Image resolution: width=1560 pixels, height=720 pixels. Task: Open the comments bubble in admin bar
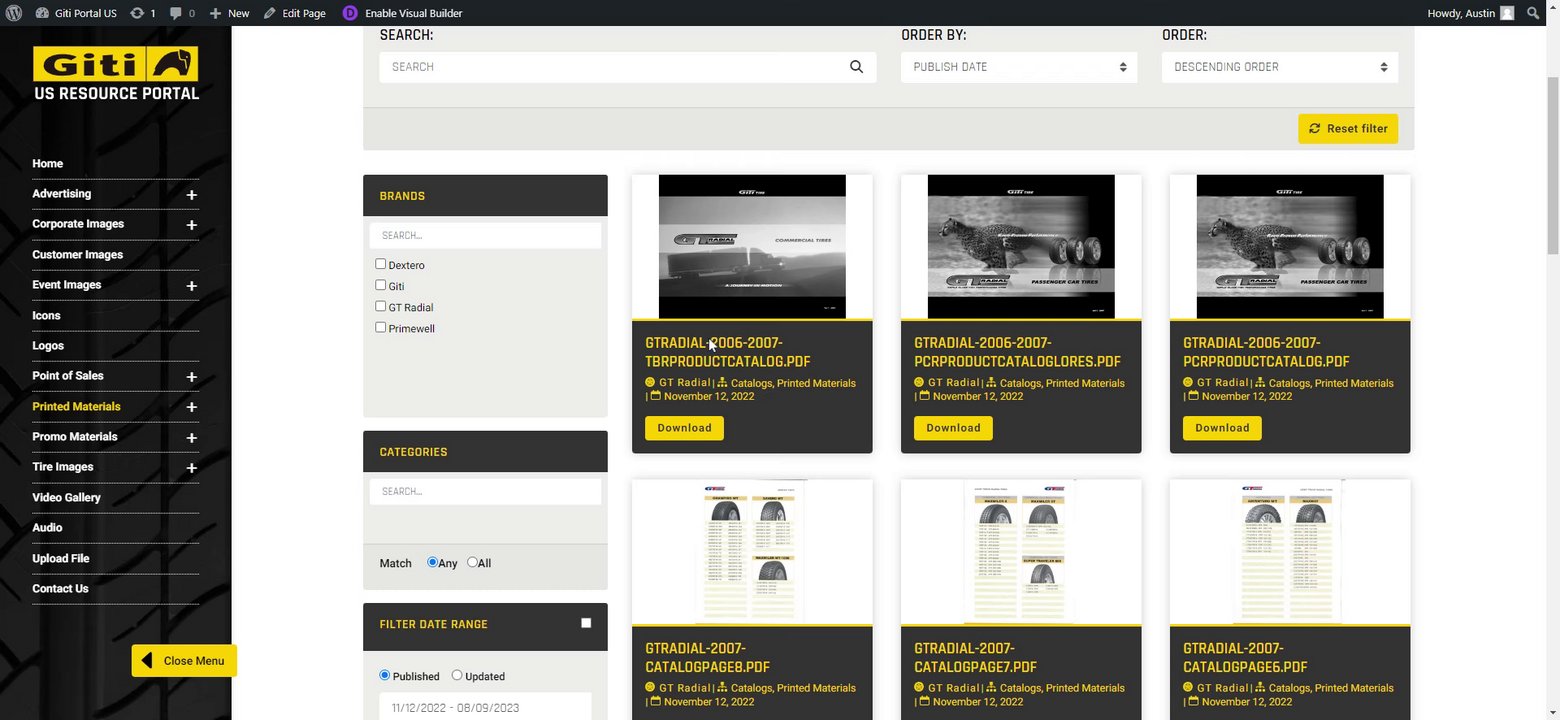coord(182,13)
